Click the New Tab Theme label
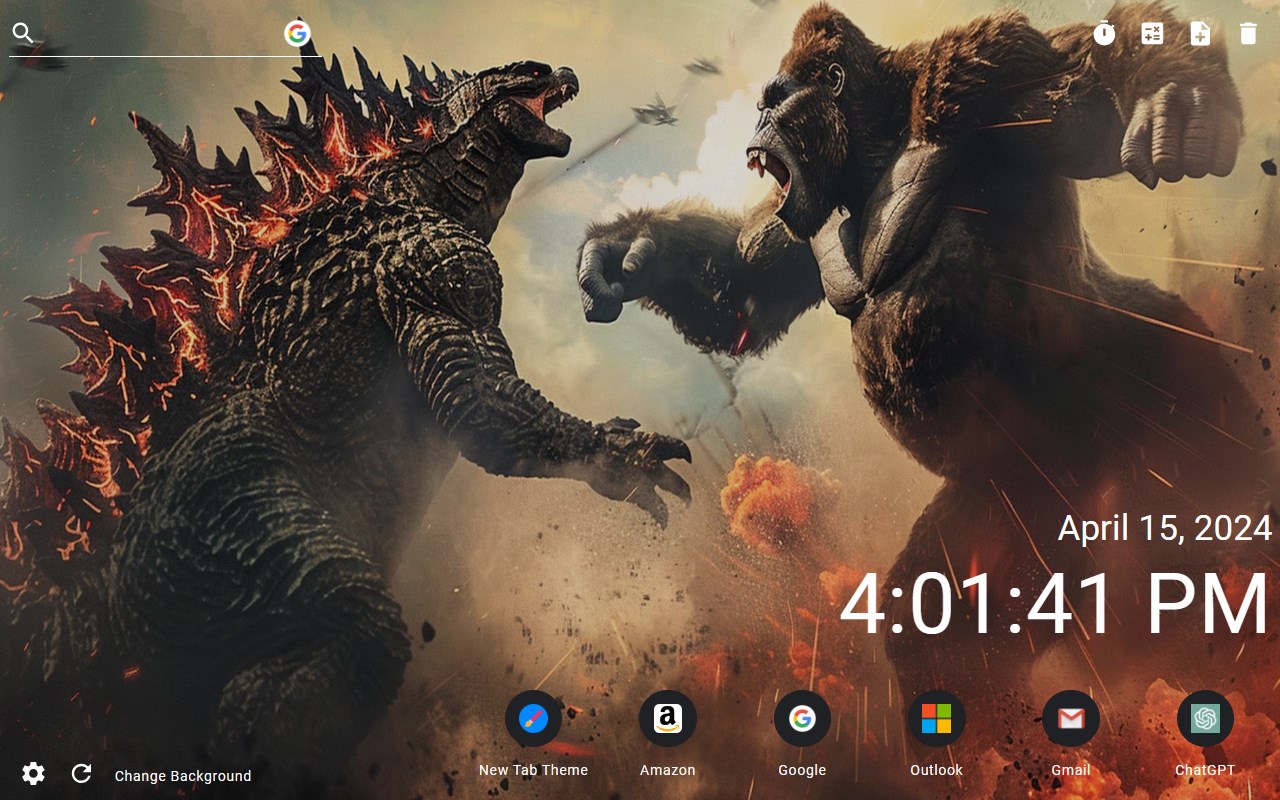Viewport: 1280px width, 800px height. coord(533,770)
